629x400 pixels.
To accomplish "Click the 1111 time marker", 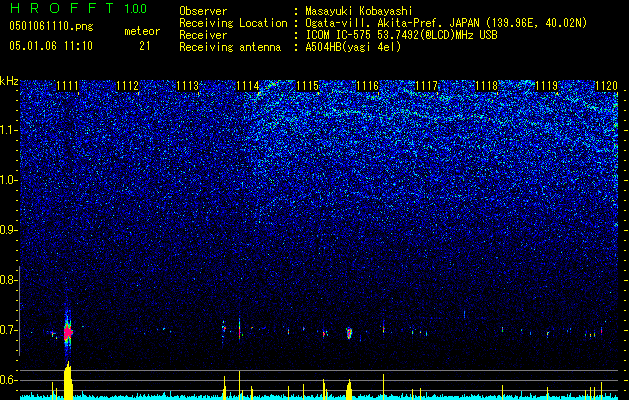I will pyautogui.click(x=67, y=86).
